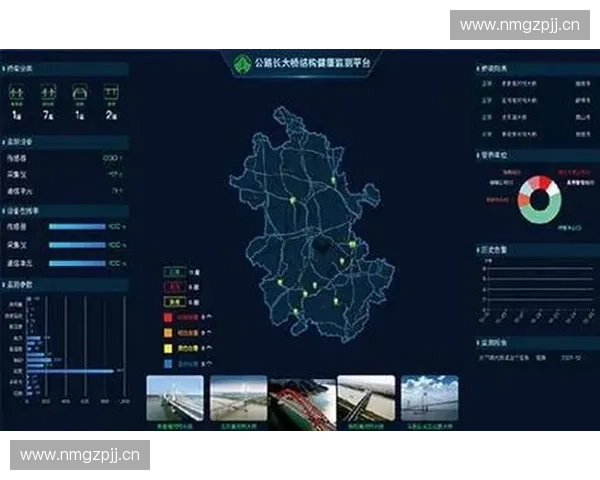Select the bridge-type icon left of the count-7 icon
The height and width of the screenshot is (480, 600).
16,93
